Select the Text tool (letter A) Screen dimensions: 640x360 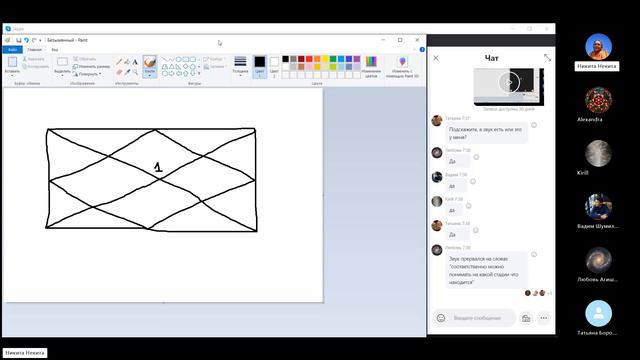(x=135, y=62)
